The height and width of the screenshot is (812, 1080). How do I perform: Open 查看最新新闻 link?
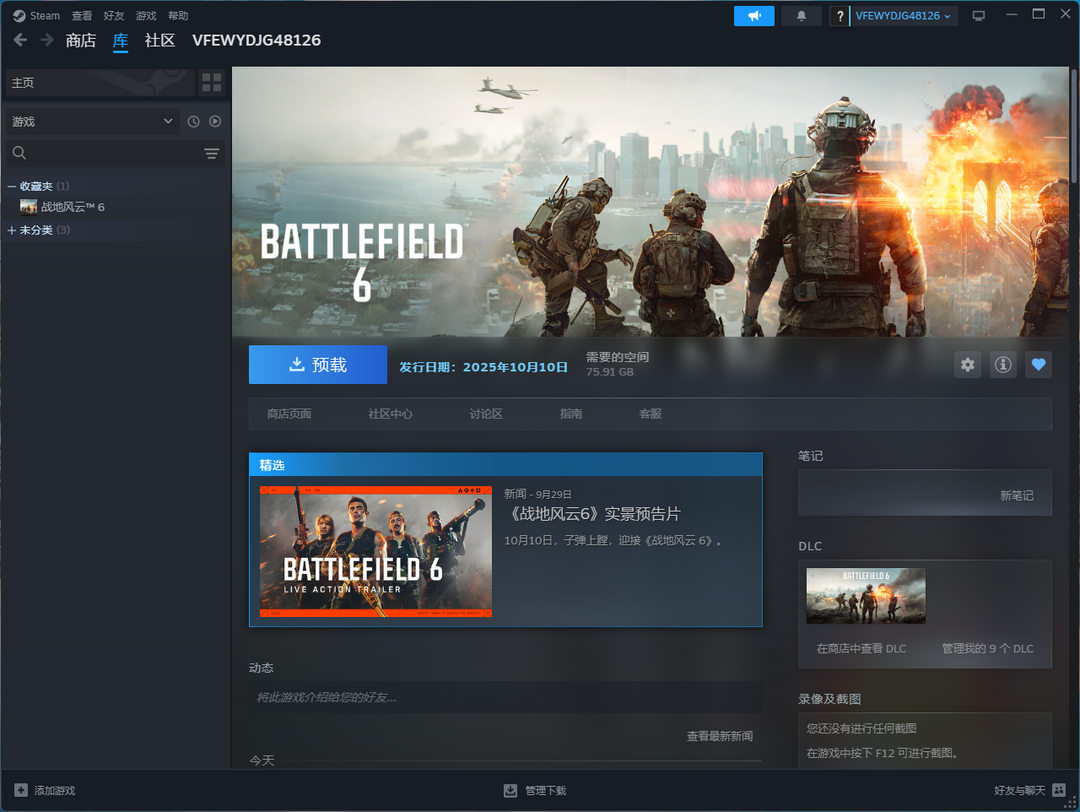[719, 736]
